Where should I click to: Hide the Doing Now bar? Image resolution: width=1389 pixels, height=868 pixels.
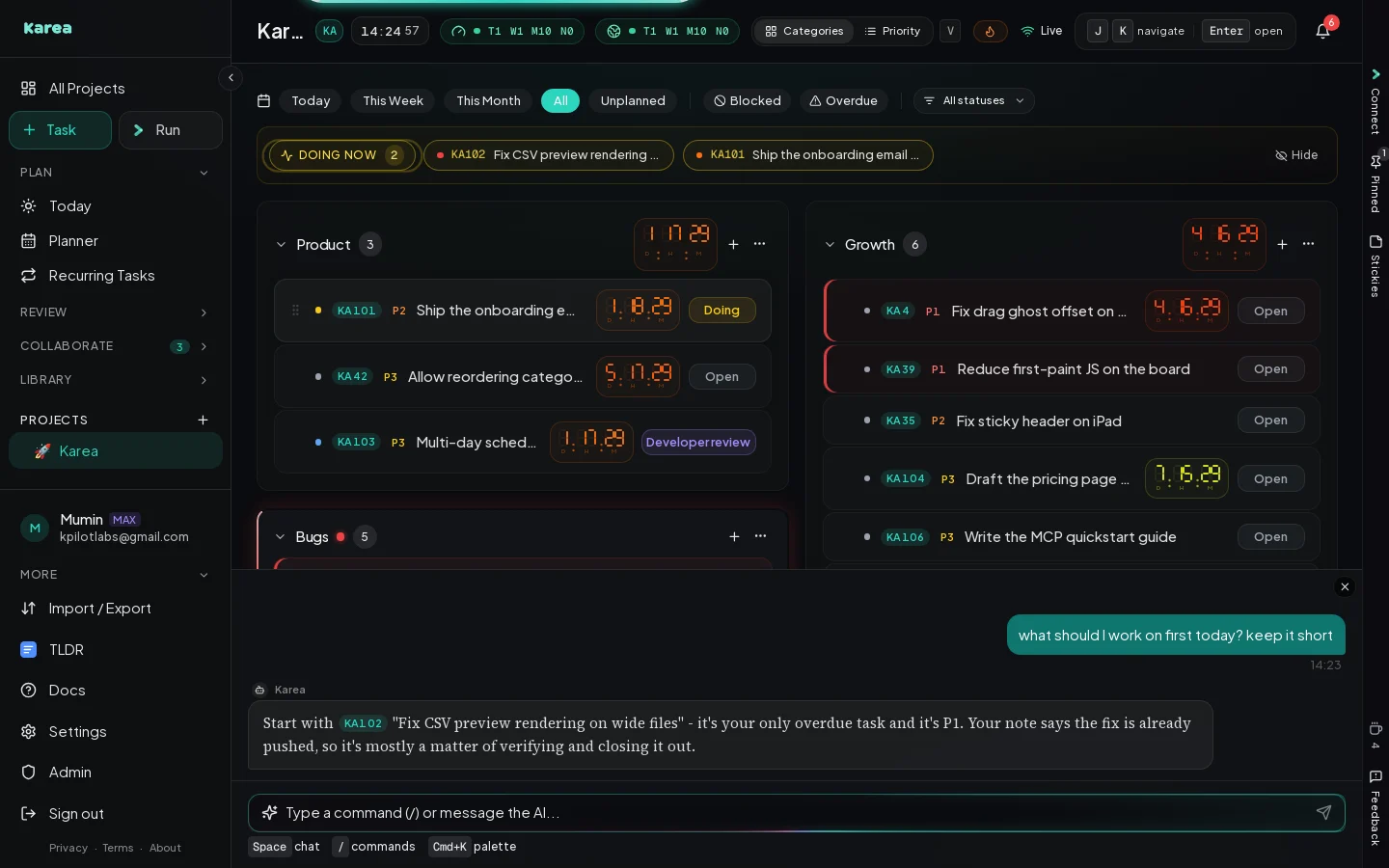pyautogui.click(x=1296, y=155)
